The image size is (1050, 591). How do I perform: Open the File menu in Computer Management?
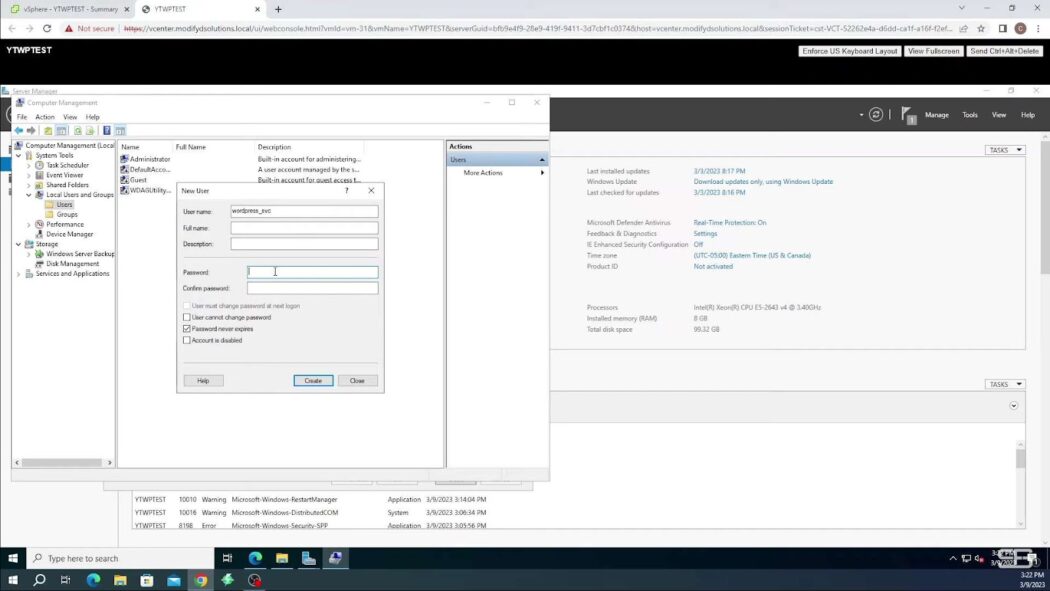(22, 117)
